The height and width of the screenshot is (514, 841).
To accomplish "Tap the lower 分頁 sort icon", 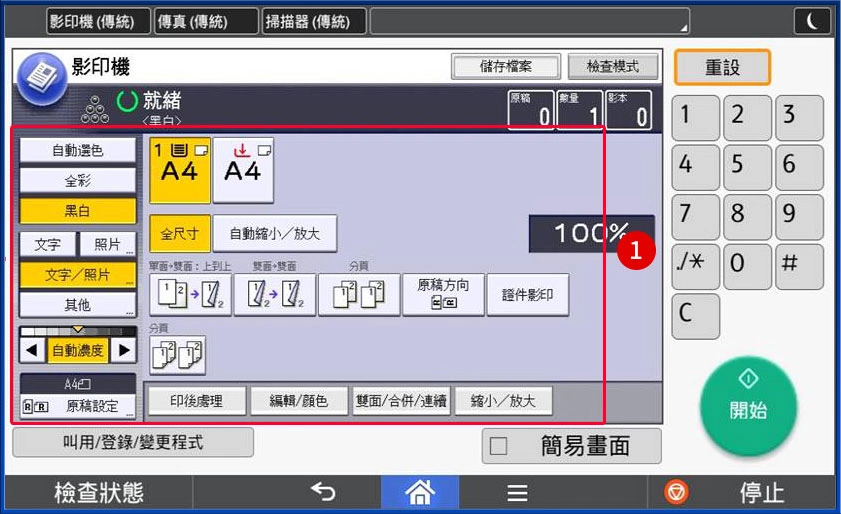I will 177,355.
